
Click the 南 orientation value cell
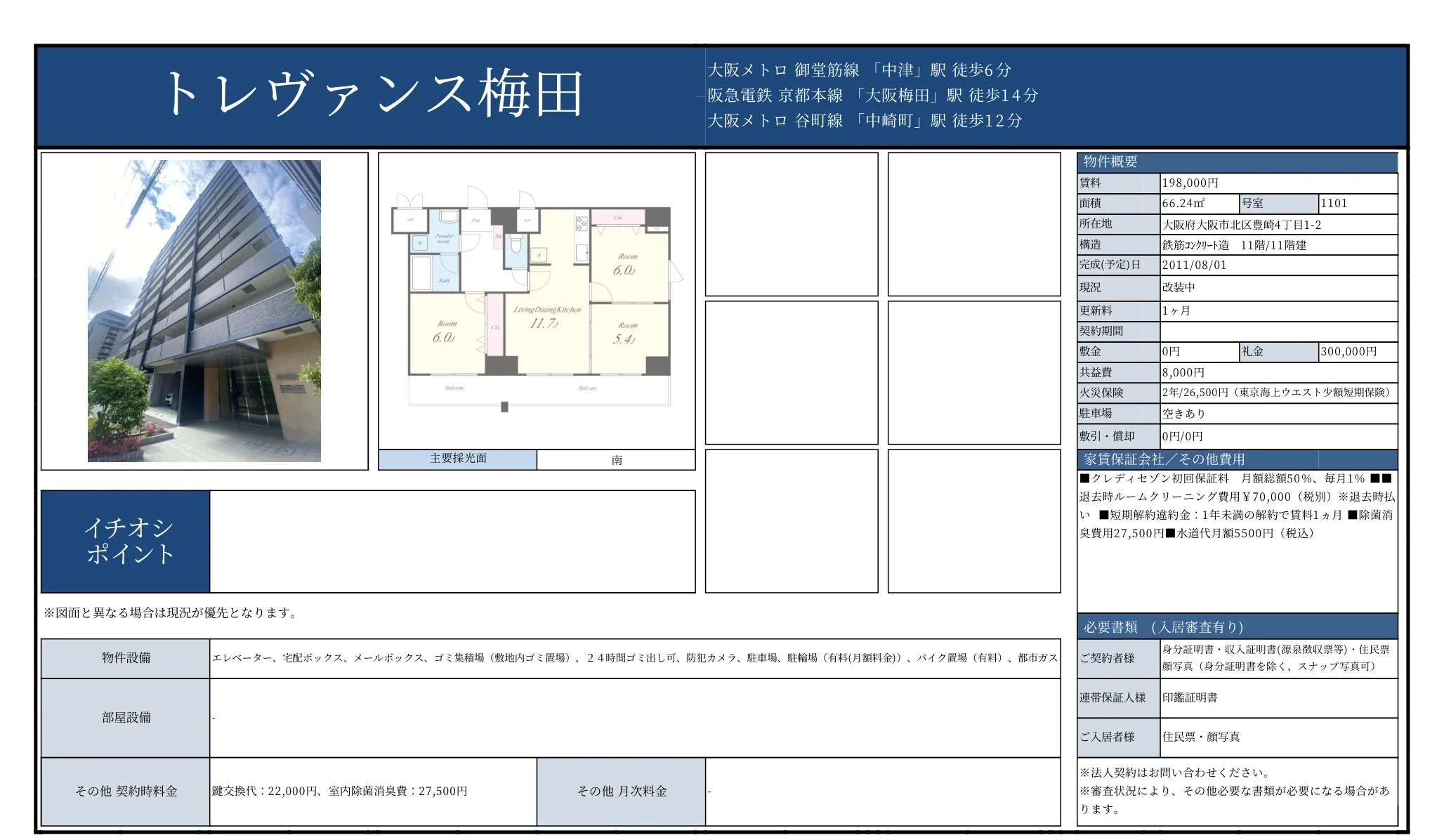click(616, 460)
